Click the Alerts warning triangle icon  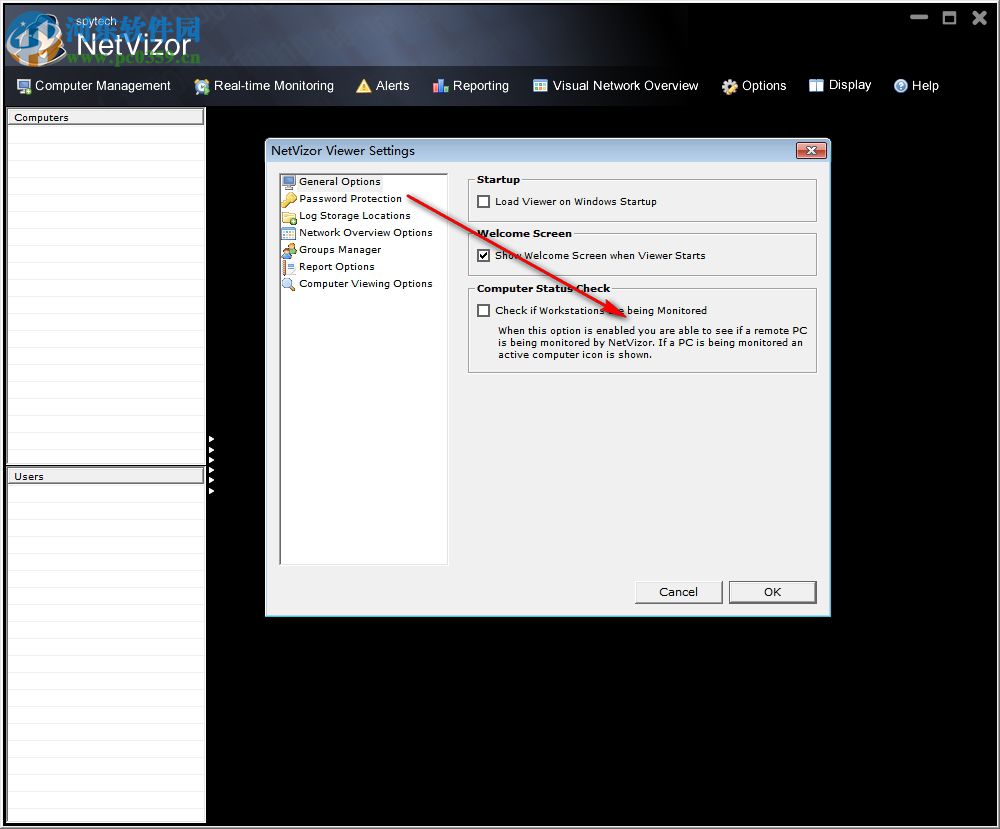pos(366,85)
